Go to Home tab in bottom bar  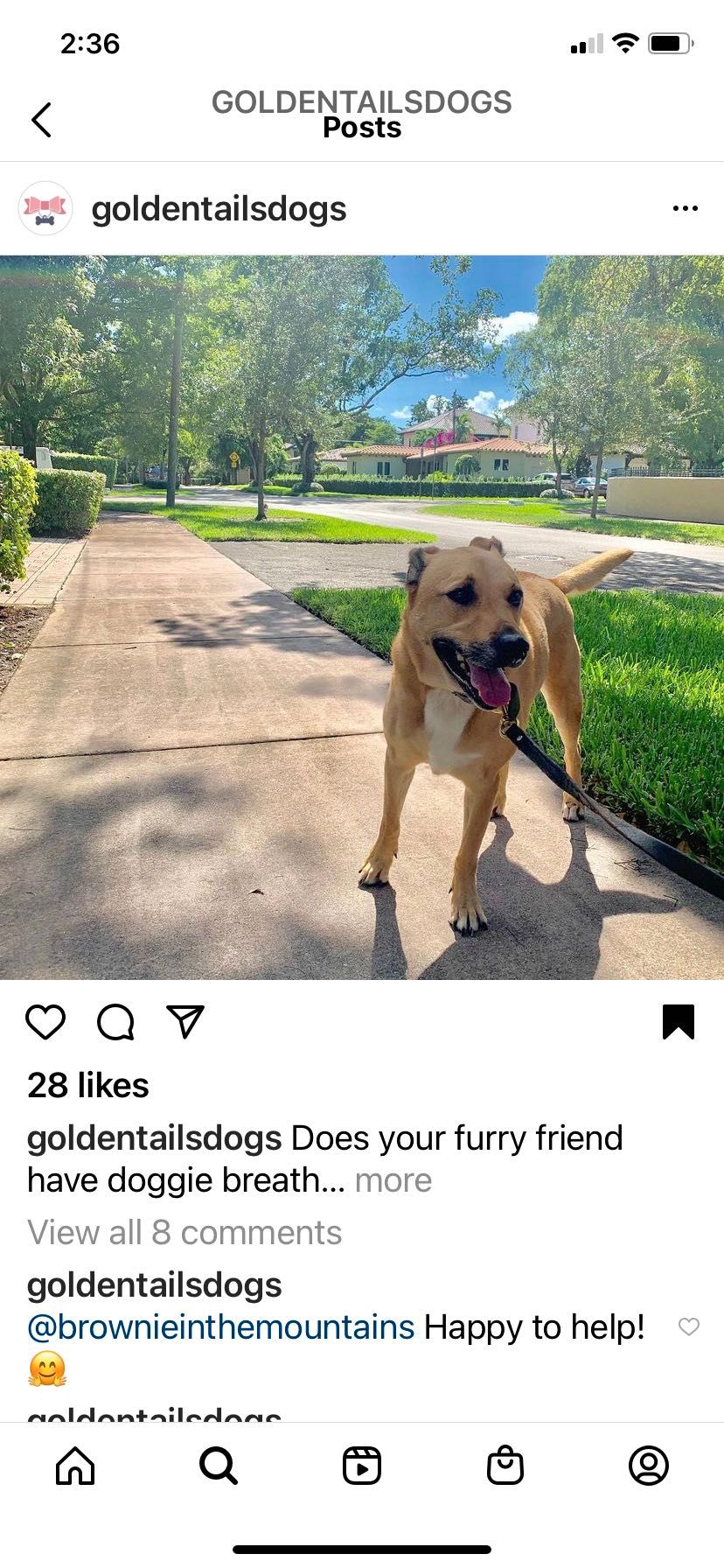75,1466
